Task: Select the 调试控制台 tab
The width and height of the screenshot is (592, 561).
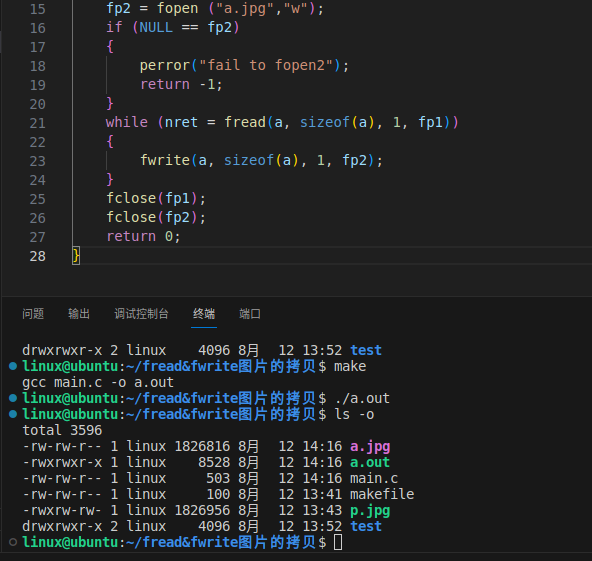Action: (141, 314)
